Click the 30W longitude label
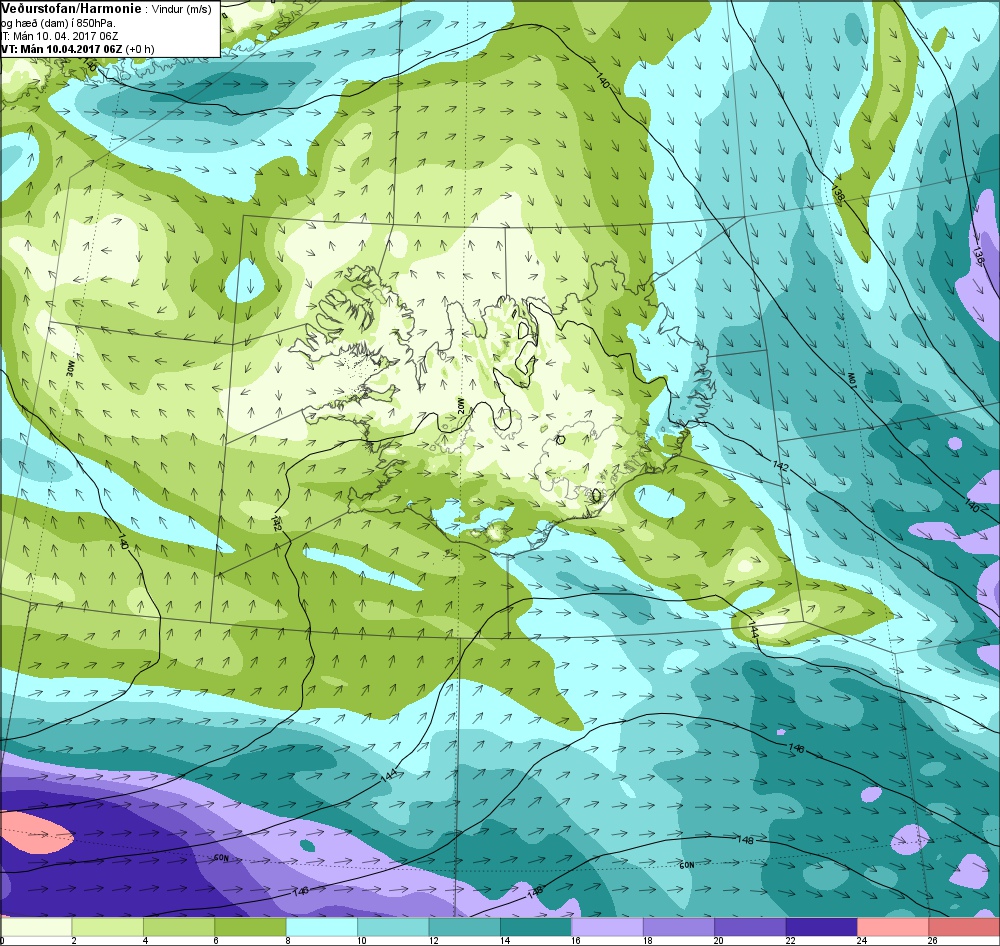This screenshot has width=1000, height=946. point(70,368)
